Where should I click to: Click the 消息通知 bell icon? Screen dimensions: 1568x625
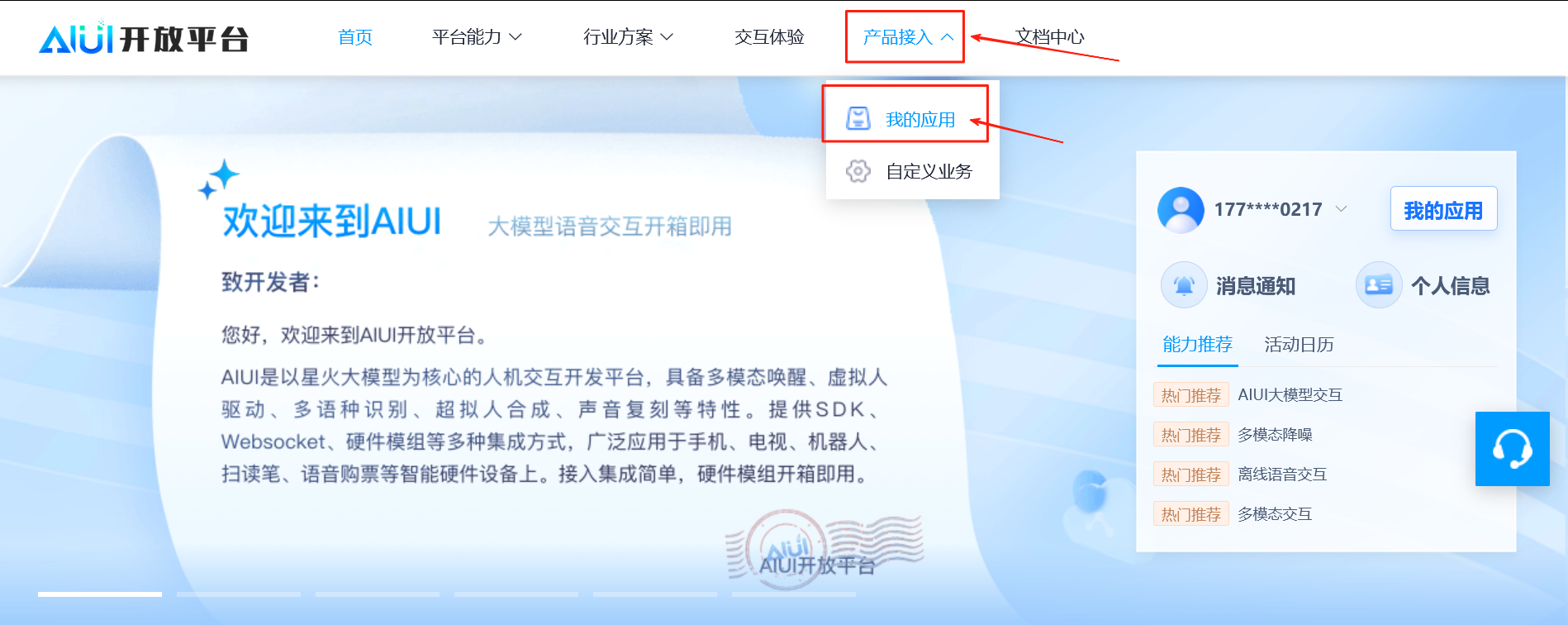tap(1184, 285)
